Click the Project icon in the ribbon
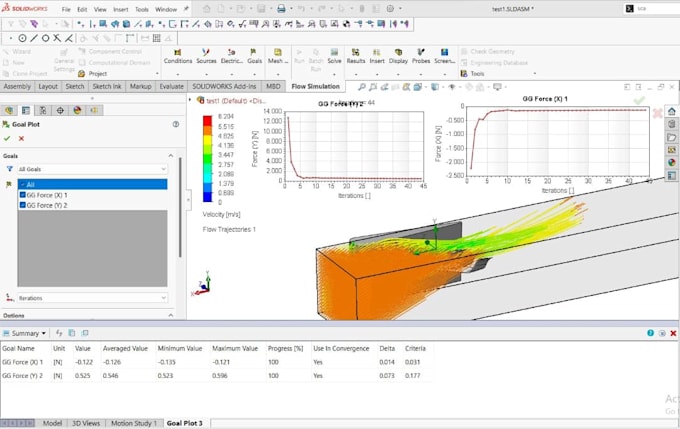 point(81,74)
